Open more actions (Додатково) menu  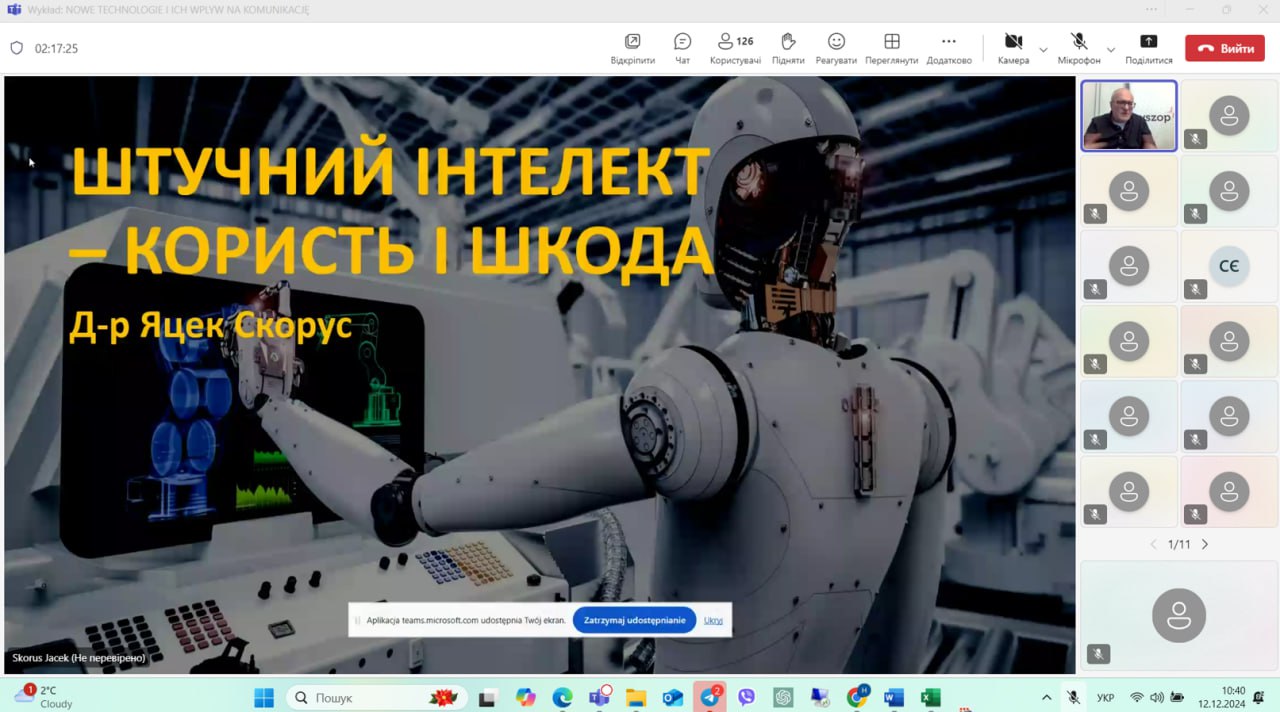click(948, 47)
